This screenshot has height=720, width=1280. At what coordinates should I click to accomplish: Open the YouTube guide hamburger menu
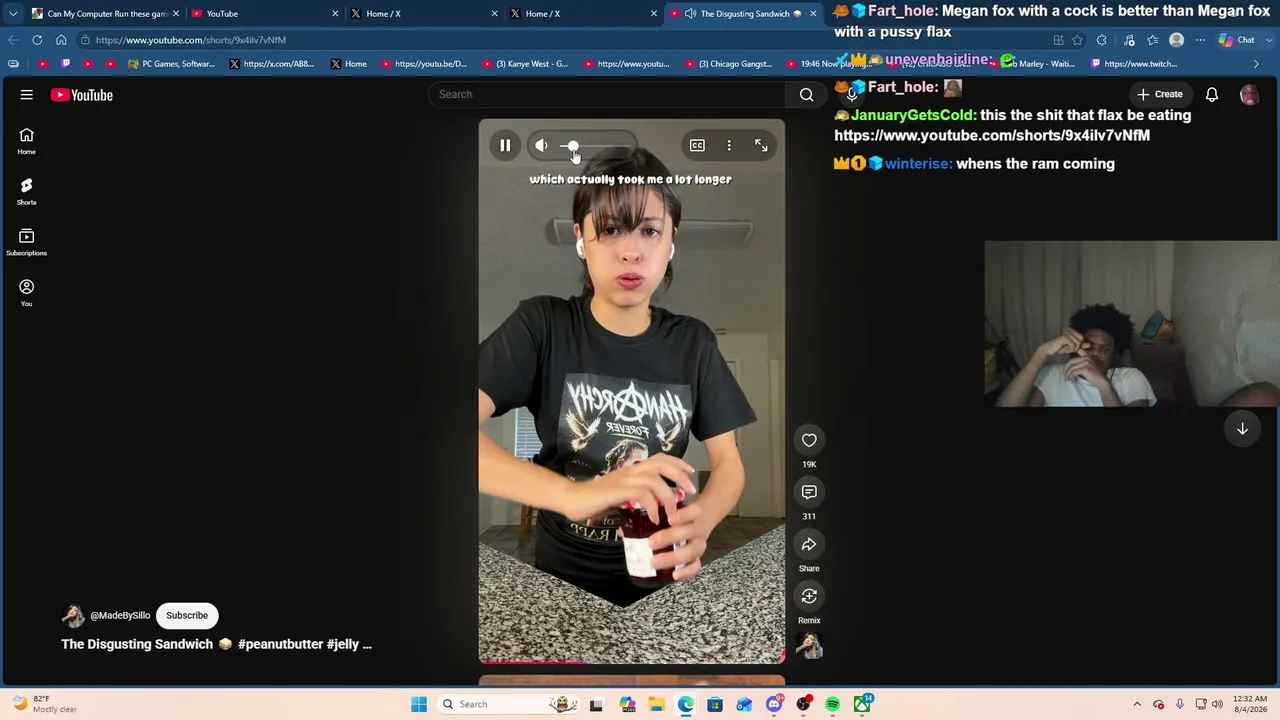27,95
